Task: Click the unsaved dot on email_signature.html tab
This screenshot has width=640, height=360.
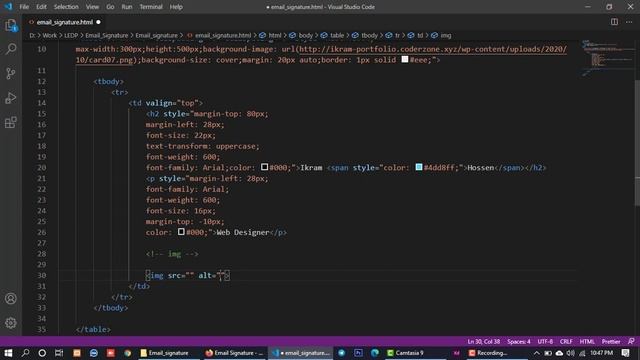Action: (x=98, y=22)
